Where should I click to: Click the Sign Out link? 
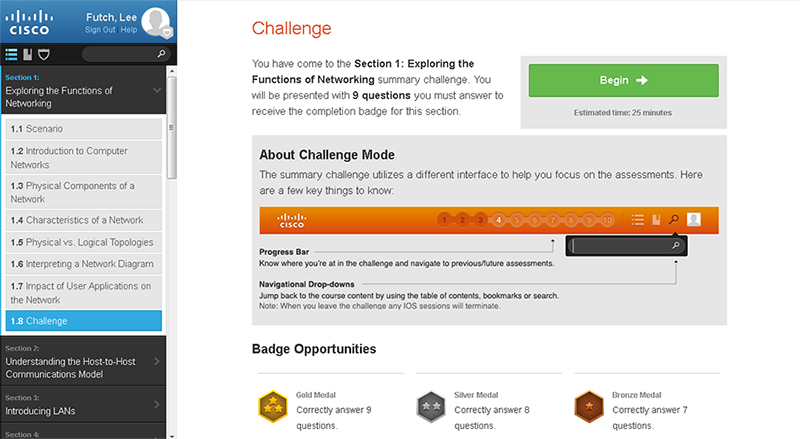pyautogui.click(x=100, y=30)
